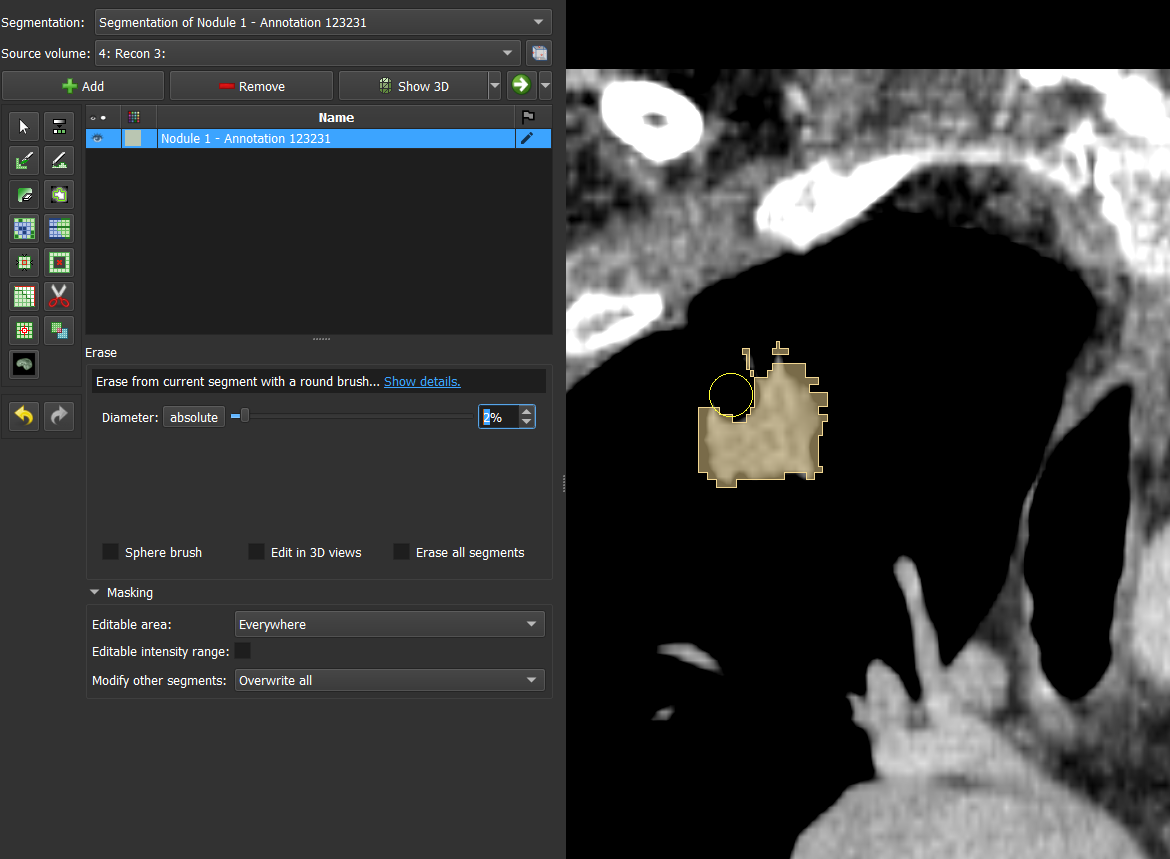Click the Add segment button

tap(83, 85)
